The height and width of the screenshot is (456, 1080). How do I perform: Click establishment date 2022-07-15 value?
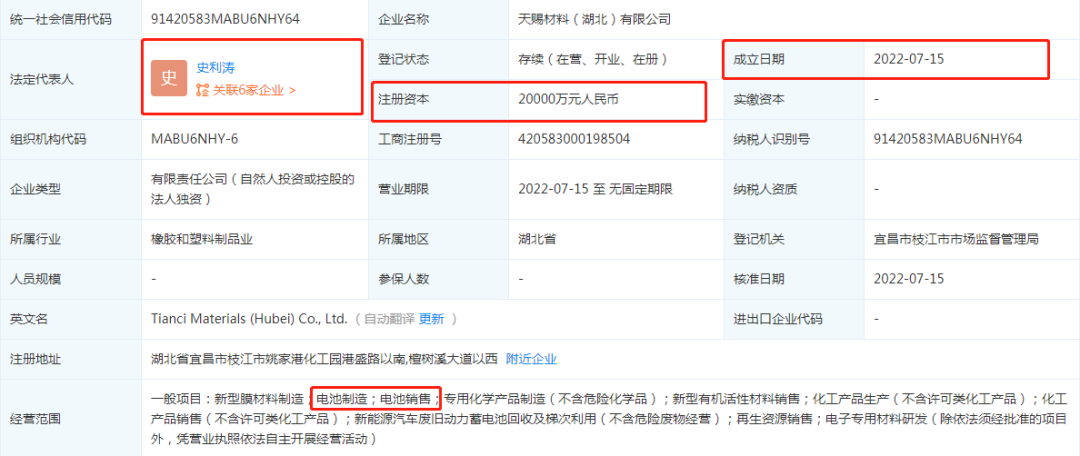908,59
